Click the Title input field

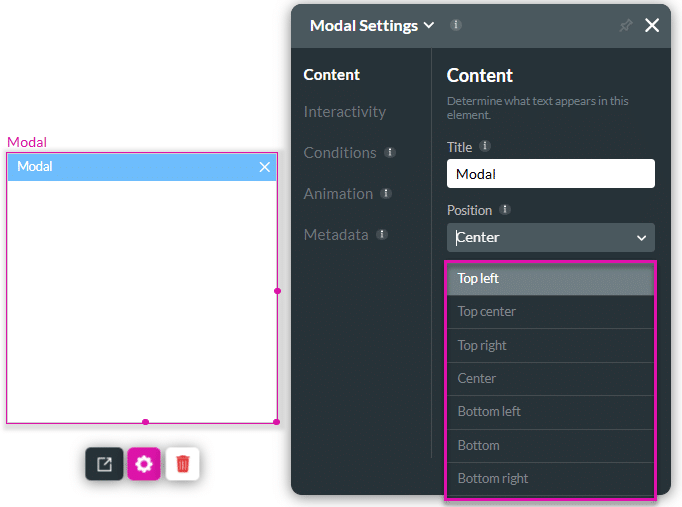tap(550, 174)
